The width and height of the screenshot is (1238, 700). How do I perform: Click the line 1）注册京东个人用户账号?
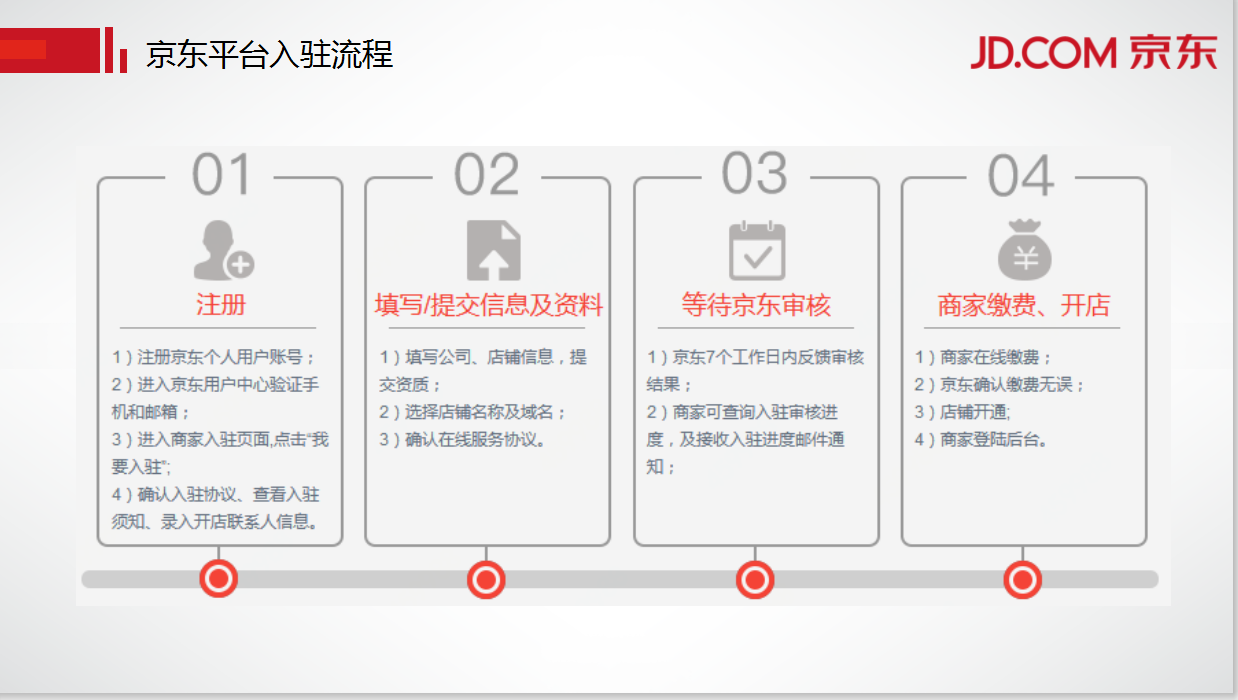[x=214, y=357]
